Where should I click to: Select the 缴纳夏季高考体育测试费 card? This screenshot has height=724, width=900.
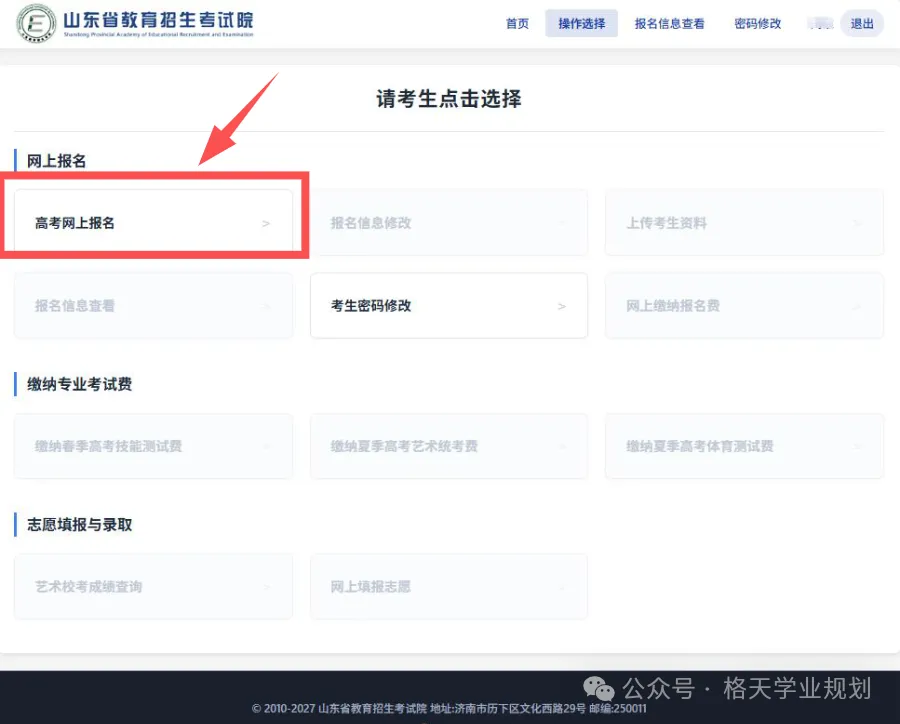click(744, 446)
